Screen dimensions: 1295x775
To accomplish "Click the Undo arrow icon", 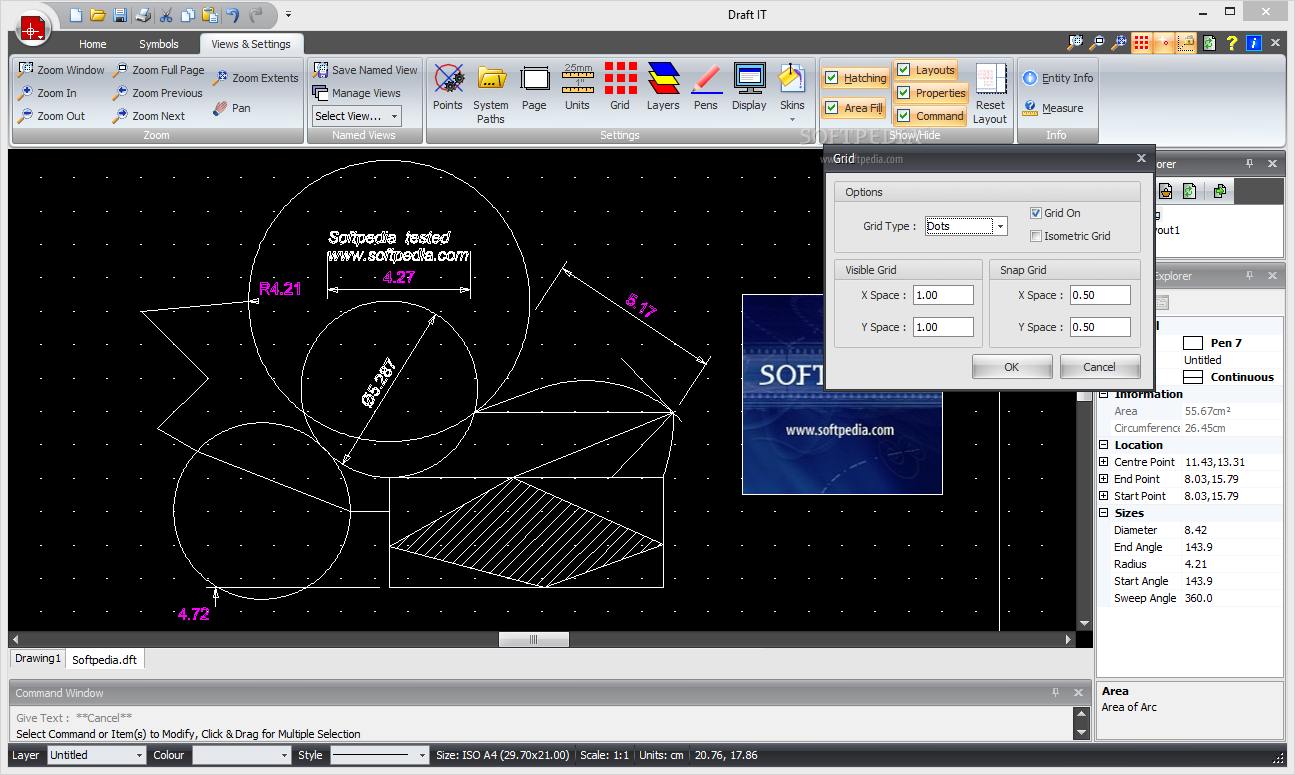I will tap(233, 15).
